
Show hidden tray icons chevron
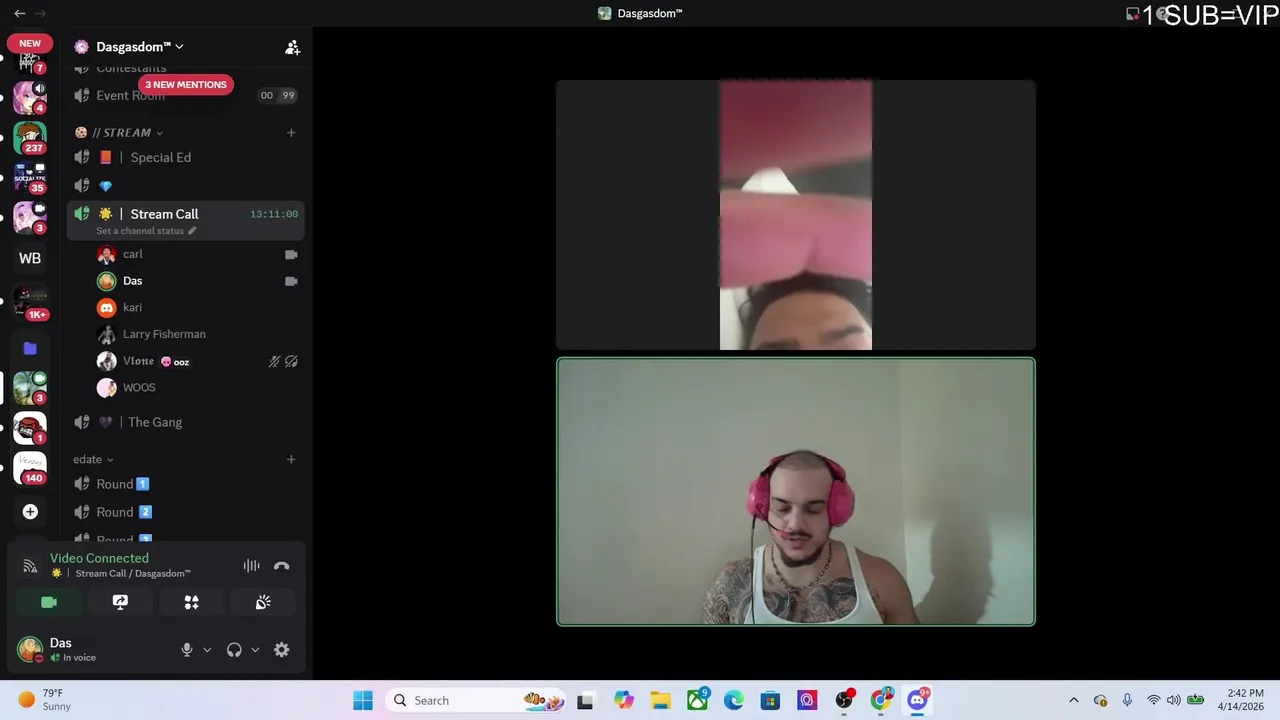(1074, 701)
